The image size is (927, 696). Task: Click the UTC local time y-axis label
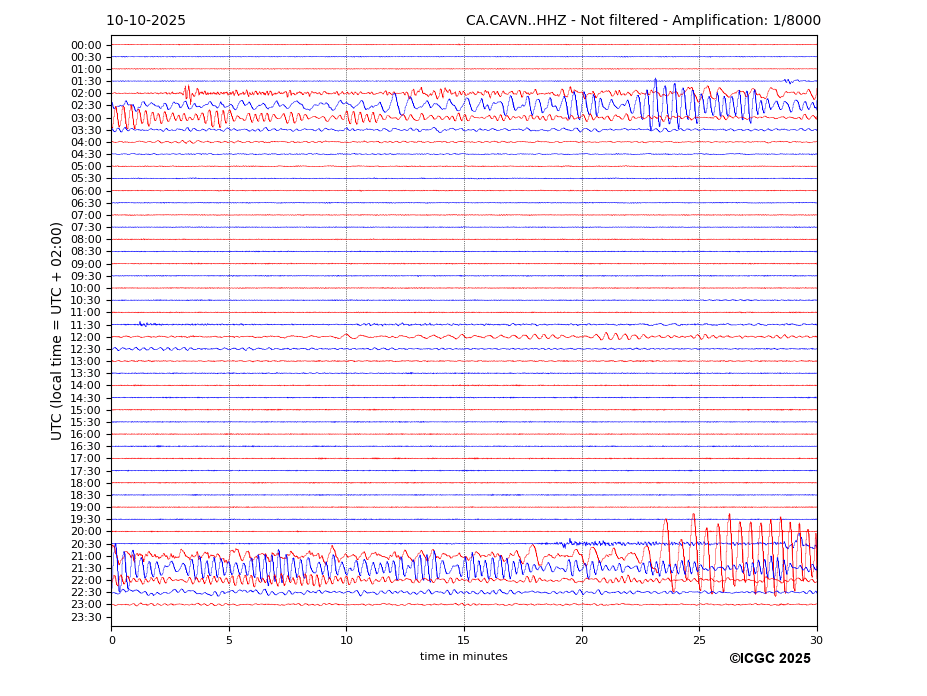(58, 331)
